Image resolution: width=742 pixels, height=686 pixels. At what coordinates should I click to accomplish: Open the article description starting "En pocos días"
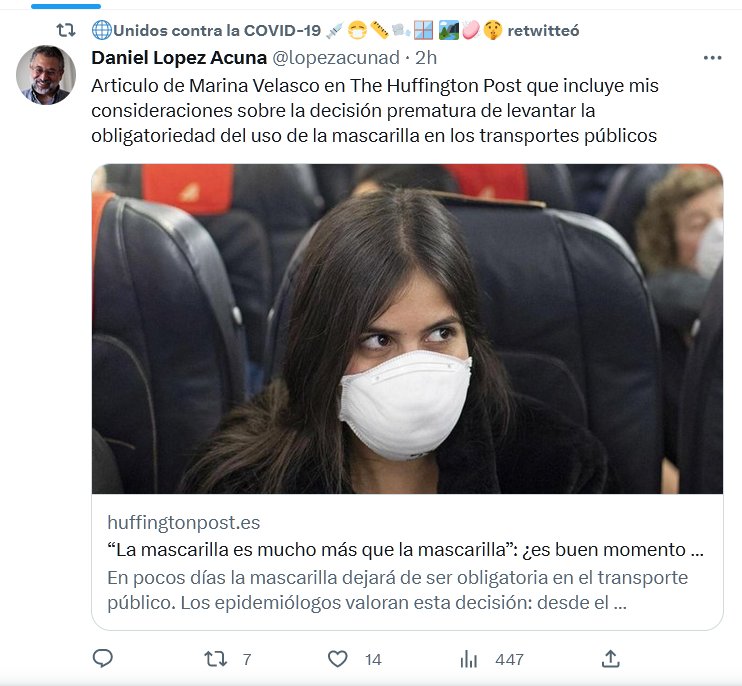[x=398, y=590]
